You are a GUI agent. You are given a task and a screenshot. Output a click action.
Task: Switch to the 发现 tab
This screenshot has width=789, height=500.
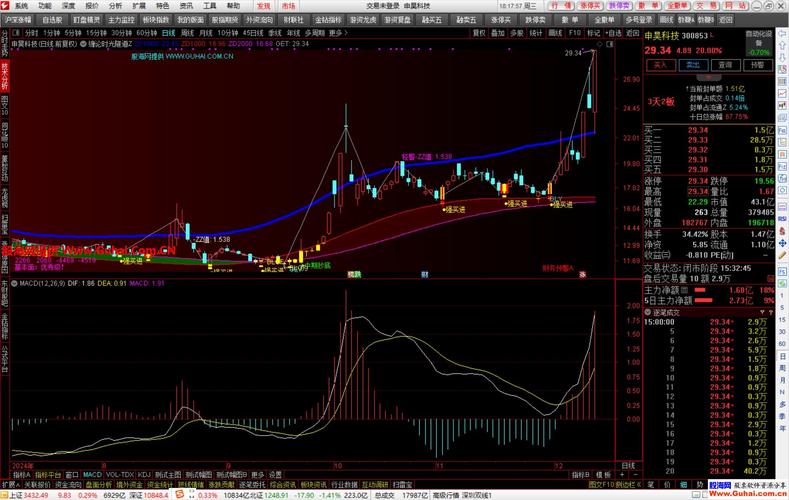264,6
